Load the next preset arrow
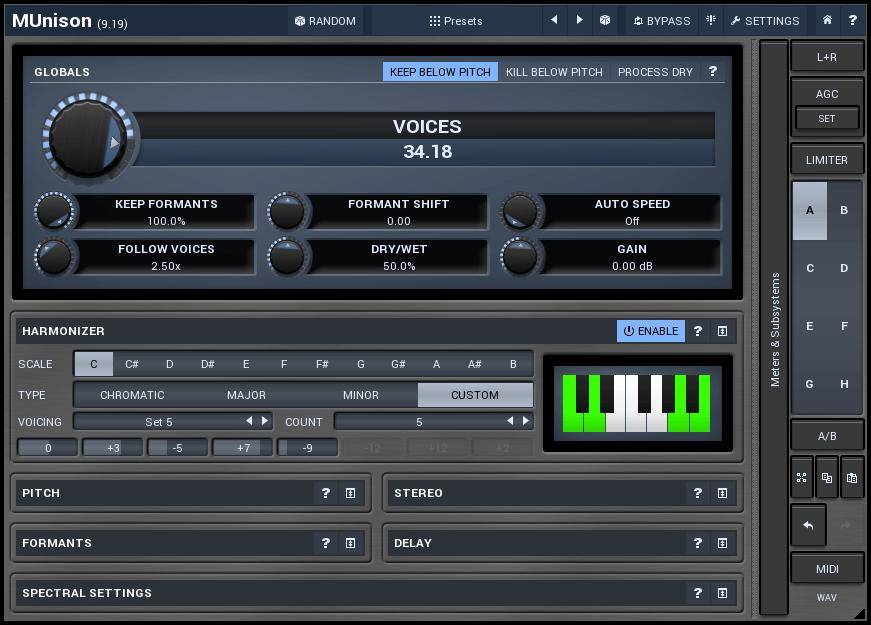Image resolution: width=871 pixels, height=625 pixels. [x=579, y=20]
